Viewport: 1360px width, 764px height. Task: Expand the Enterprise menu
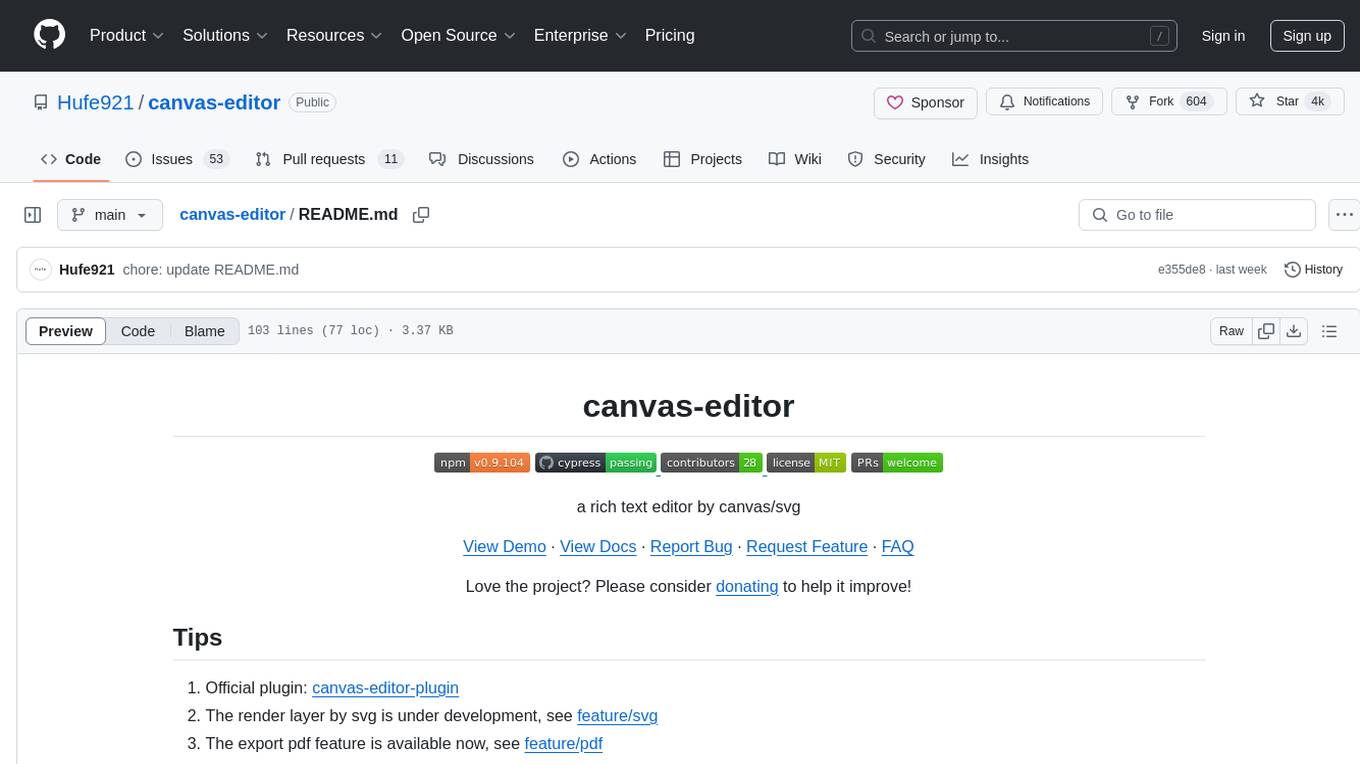click(x=580, y=35)
